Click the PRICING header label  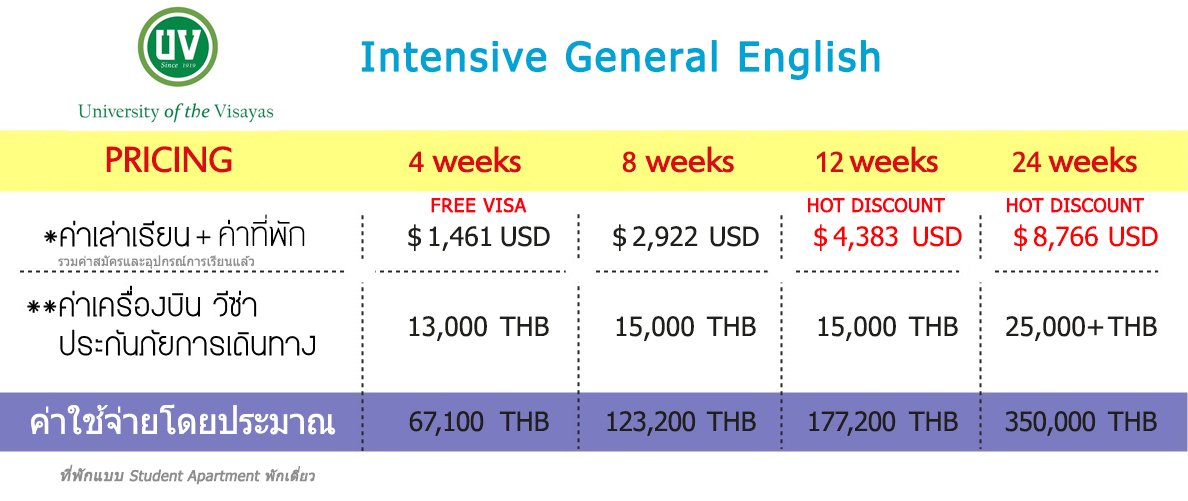coord(169,160)
